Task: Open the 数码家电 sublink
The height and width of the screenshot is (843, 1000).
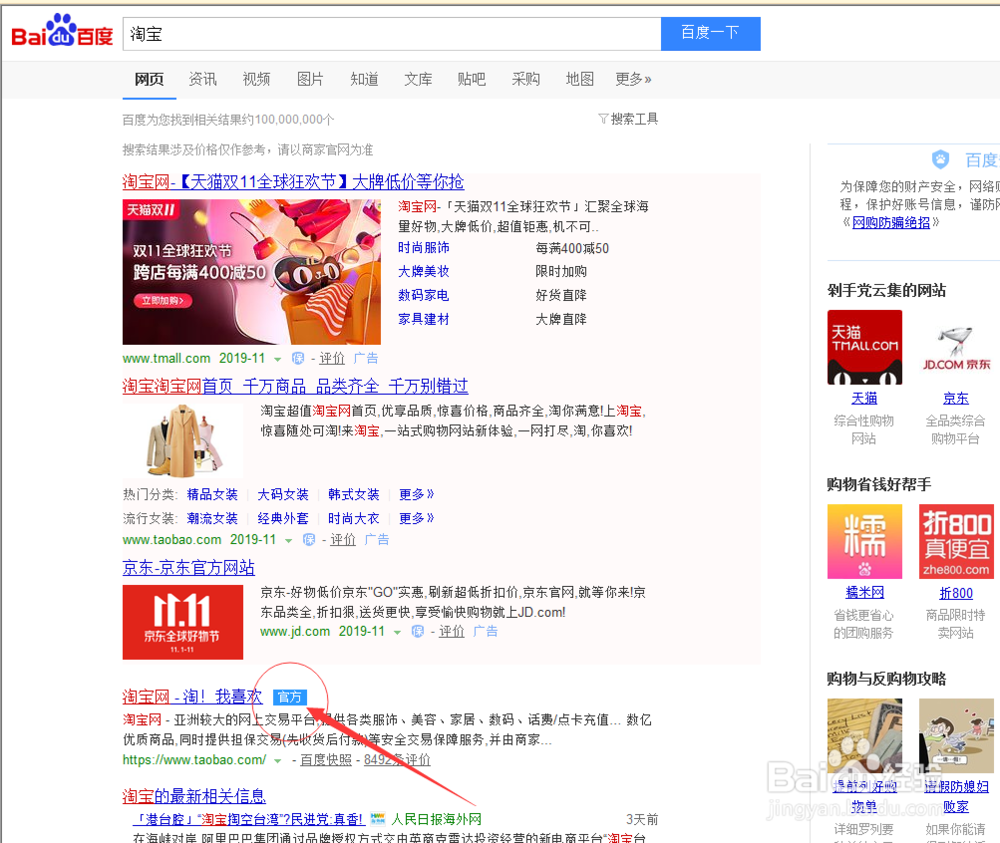Action: (x=423, y=295)
